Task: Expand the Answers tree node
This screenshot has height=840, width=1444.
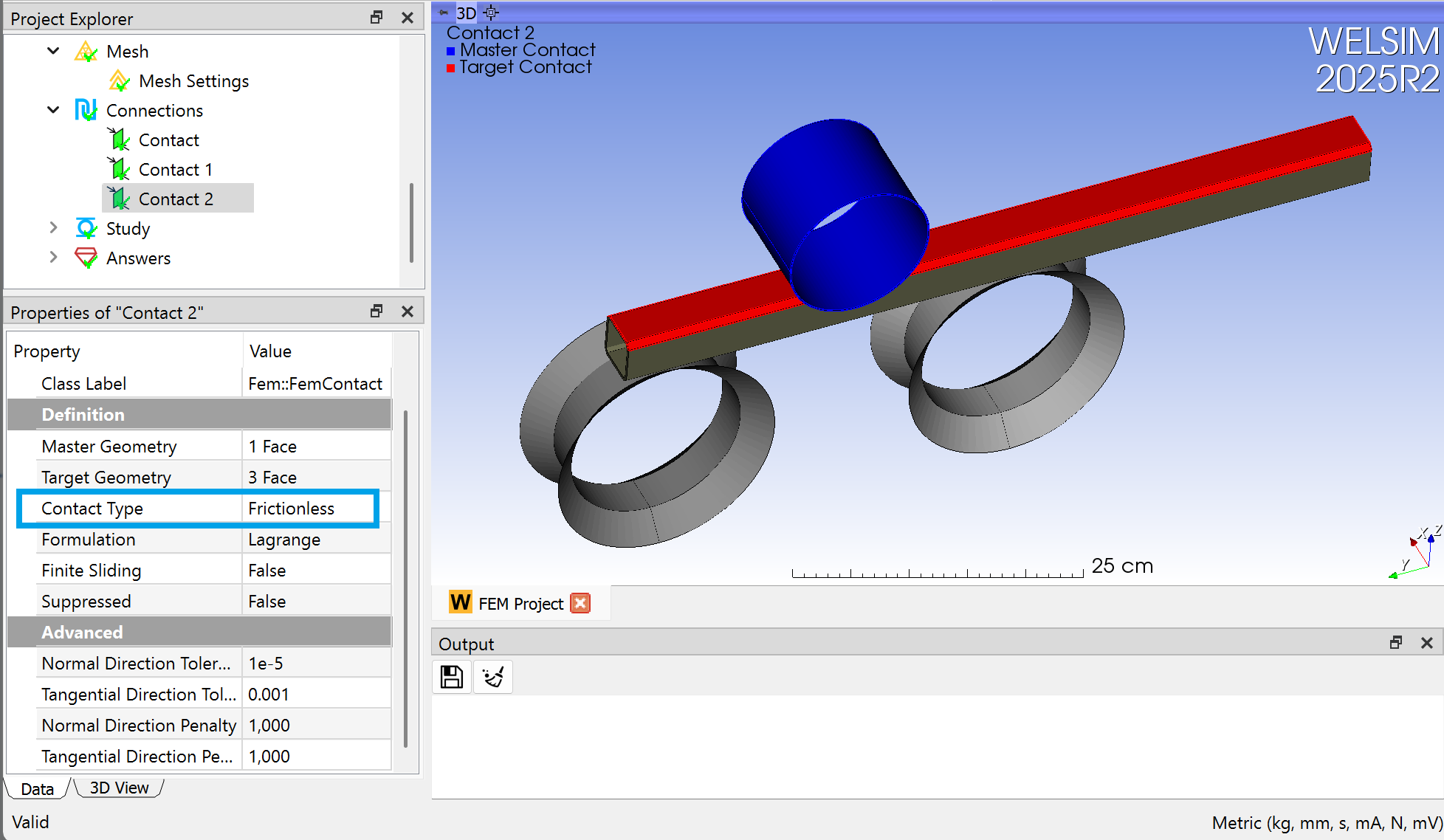Action: (53, 258)
